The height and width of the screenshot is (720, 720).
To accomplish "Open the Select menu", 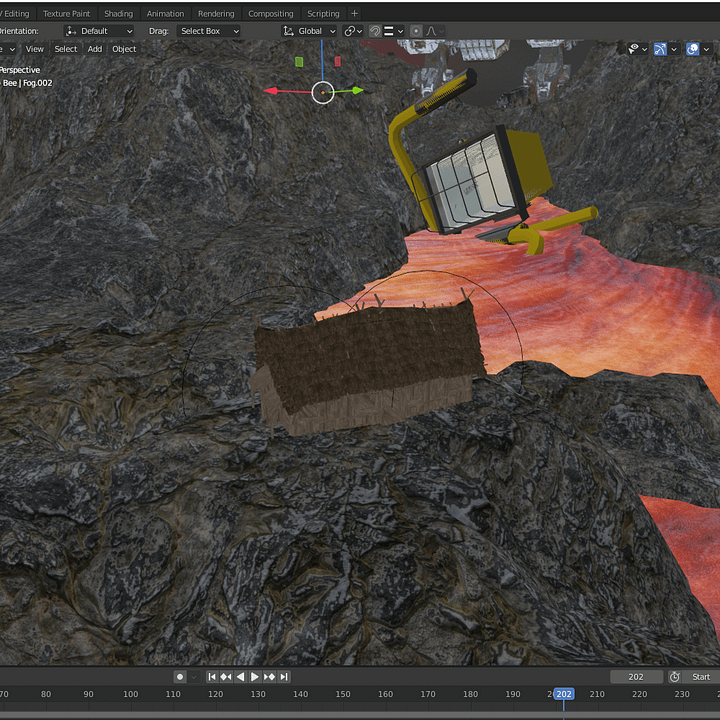I will point(66,49).
